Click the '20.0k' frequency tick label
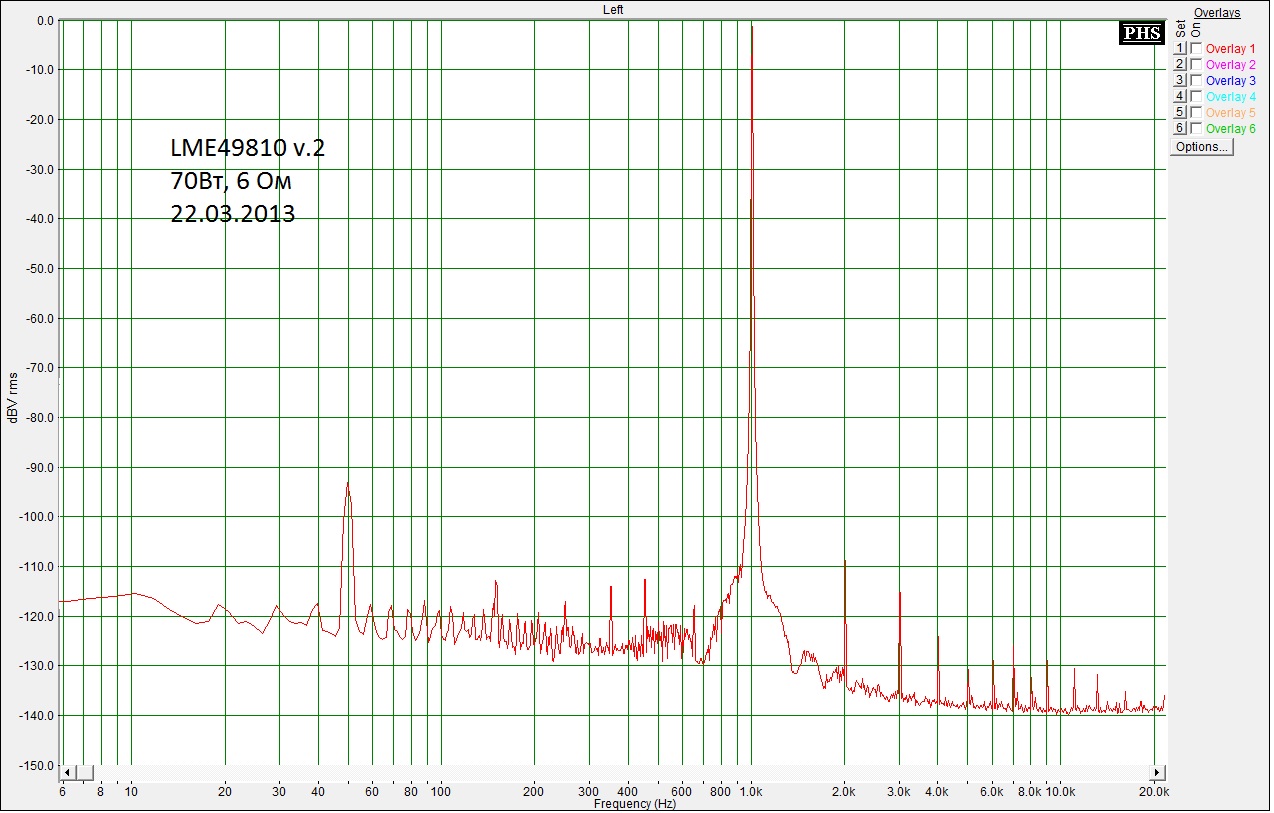The image size is (1274, 813). click(x=1154, y=792)
